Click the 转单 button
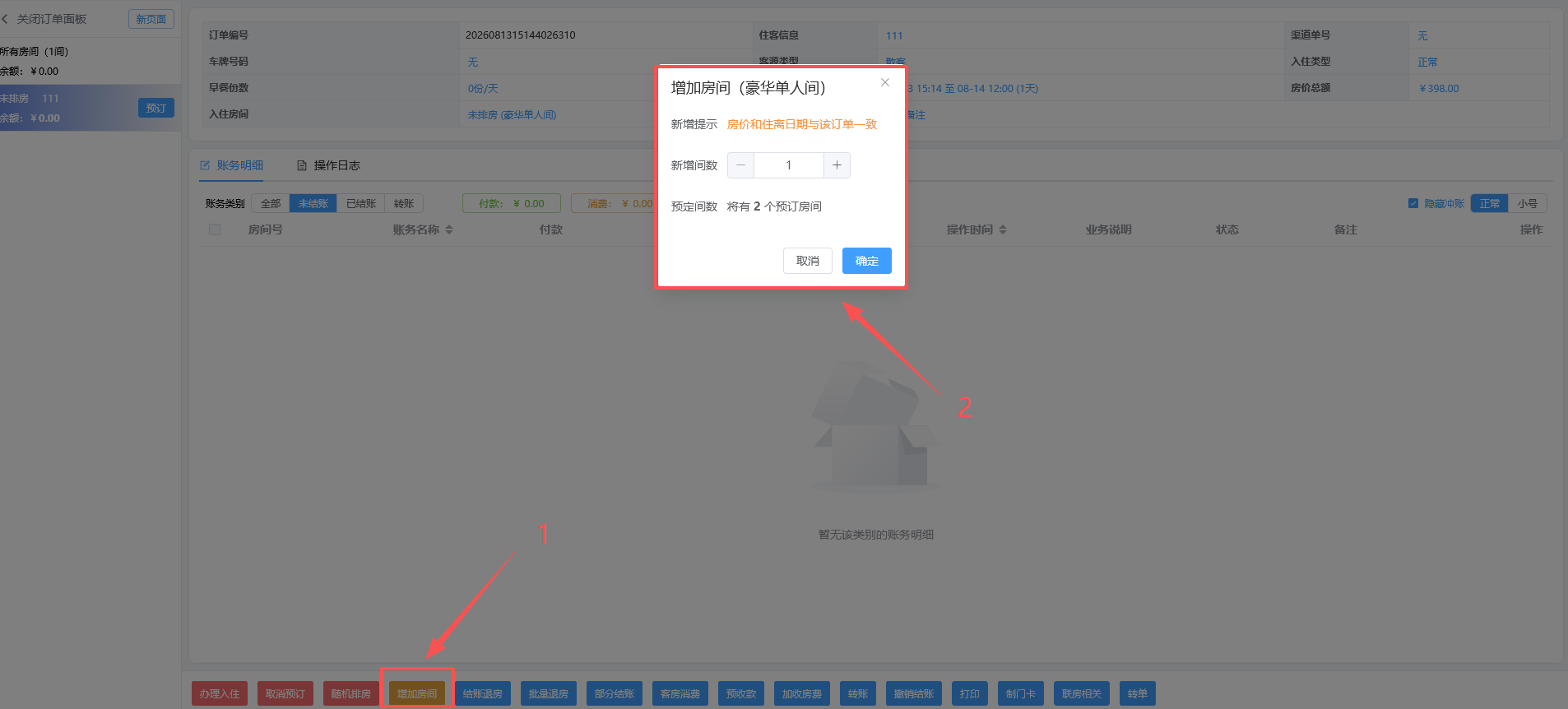 [x=1138, y=693]
